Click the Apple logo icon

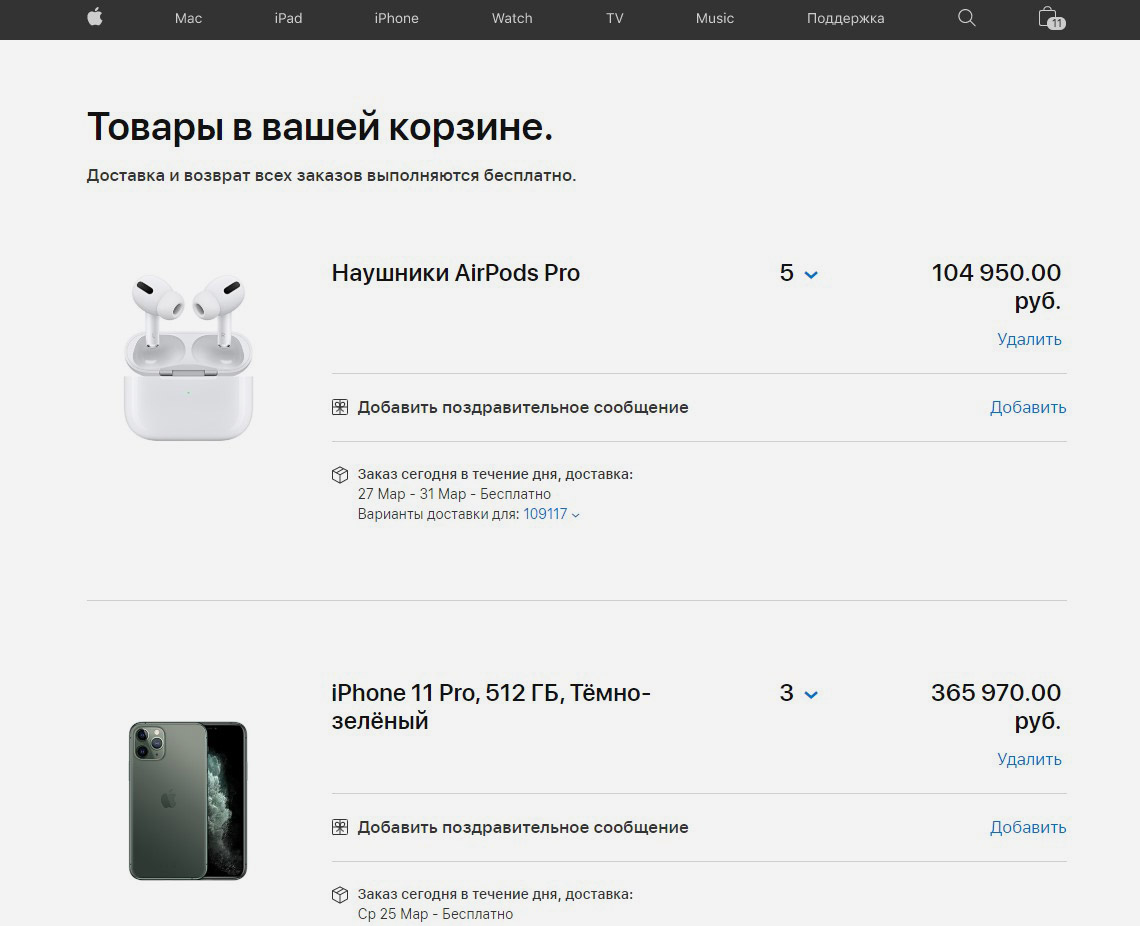[x=95, y=17]
